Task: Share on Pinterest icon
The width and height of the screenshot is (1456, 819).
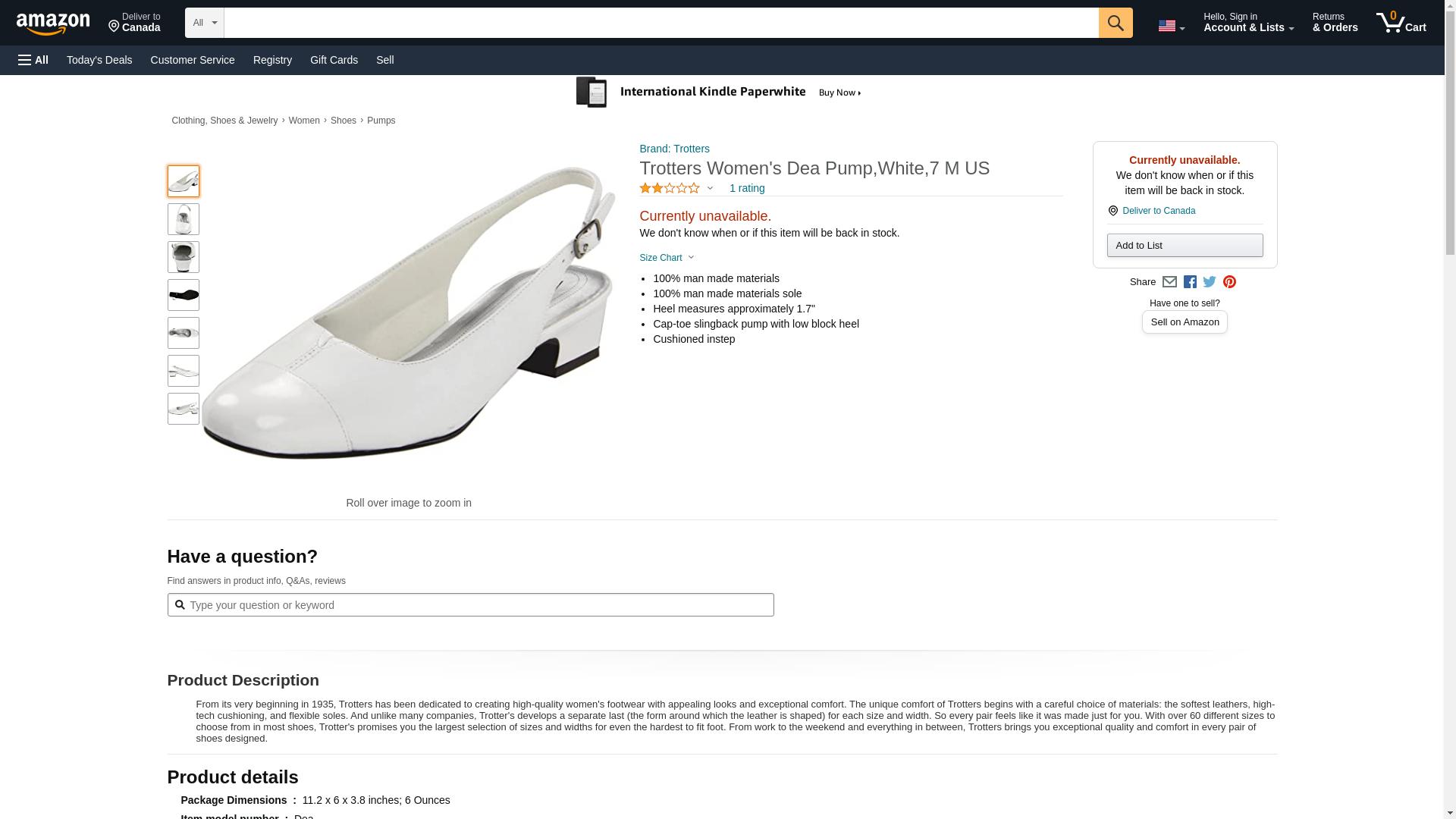Action: tap(1229, 282)
